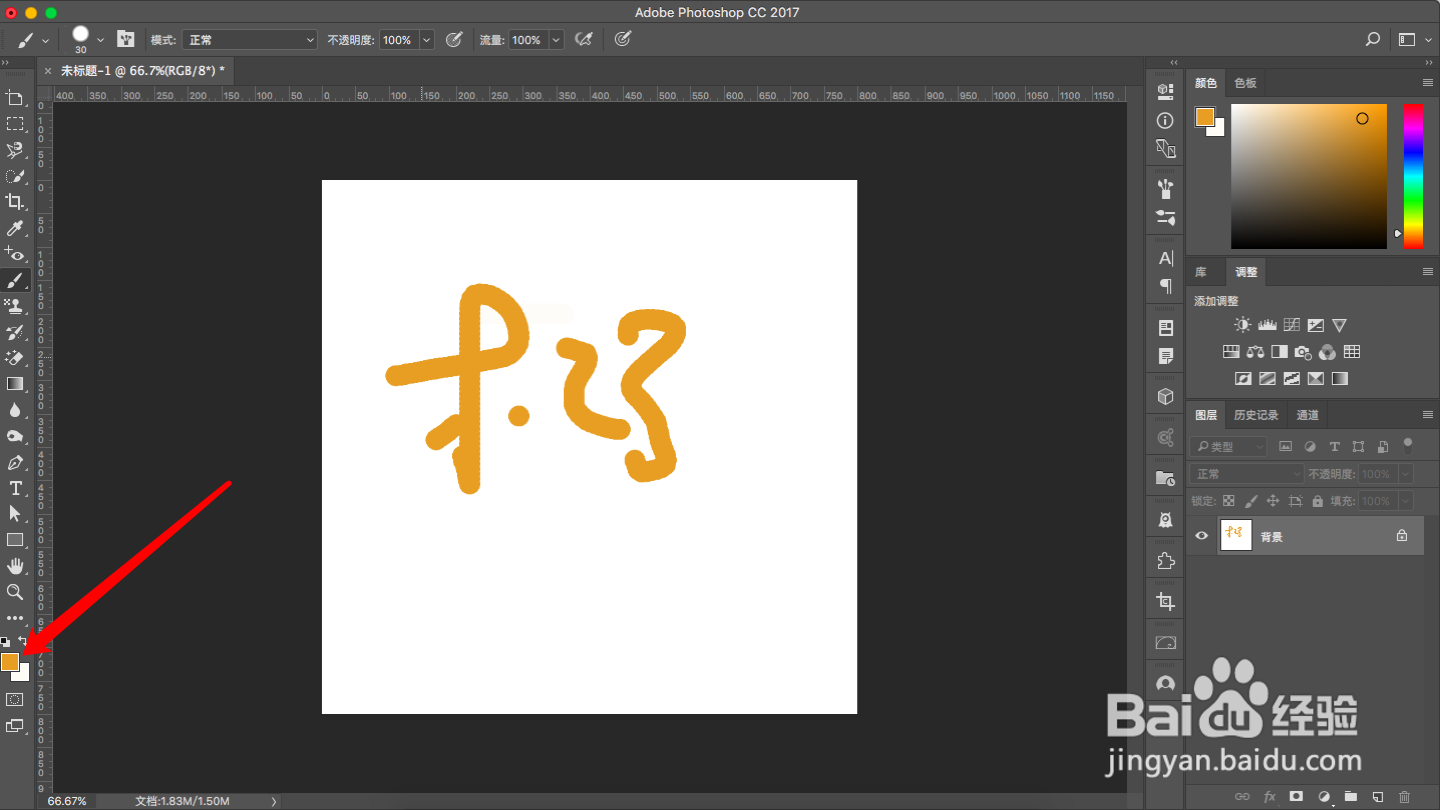Add layer style fx button
The width and height of the screenshot is (1440, 810).
(1270, 797)
